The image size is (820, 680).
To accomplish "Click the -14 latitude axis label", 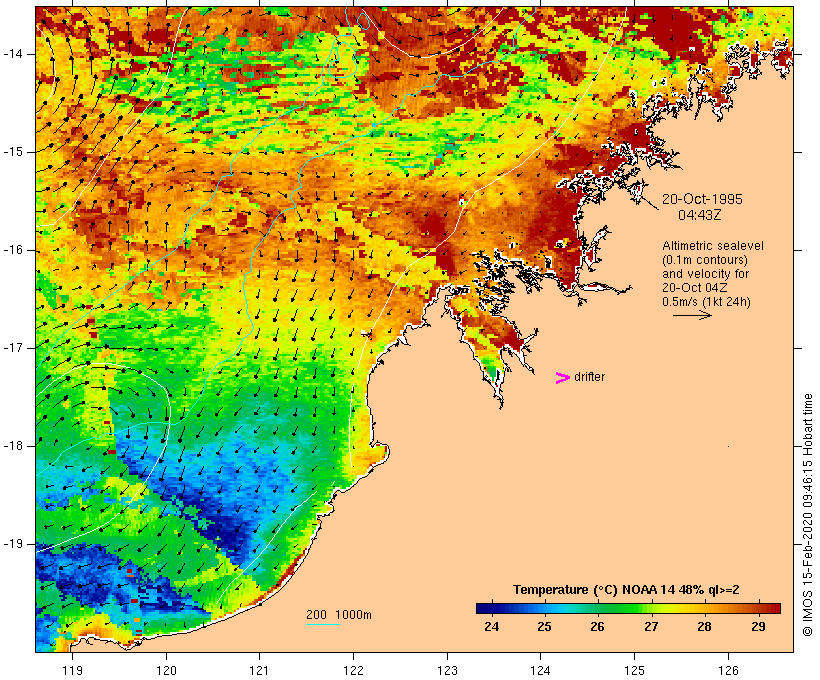I will tap(12, 54).
